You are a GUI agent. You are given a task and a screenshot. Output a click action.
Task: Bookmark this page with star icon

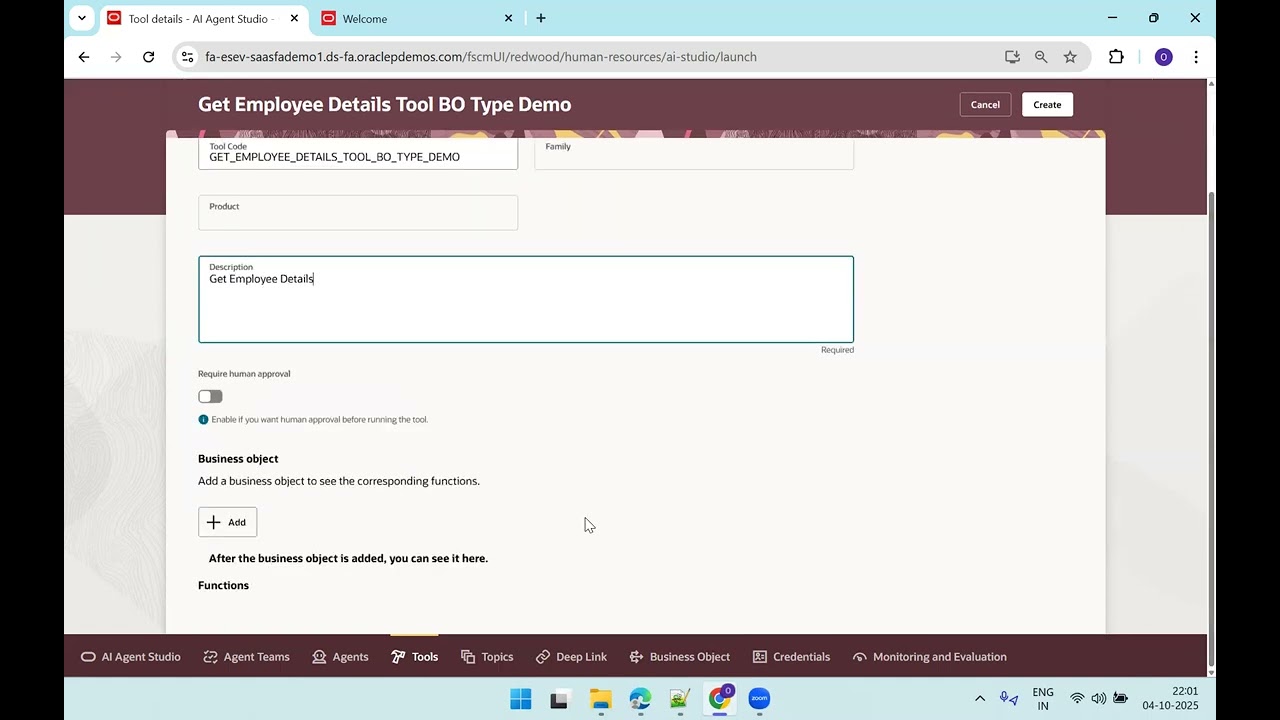tap(1070, 57)
